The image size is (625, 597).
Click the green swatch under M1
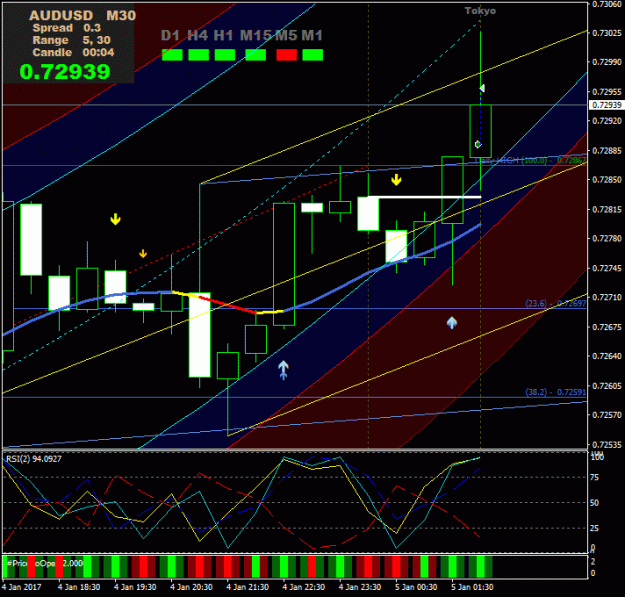[x=312, y=55]
